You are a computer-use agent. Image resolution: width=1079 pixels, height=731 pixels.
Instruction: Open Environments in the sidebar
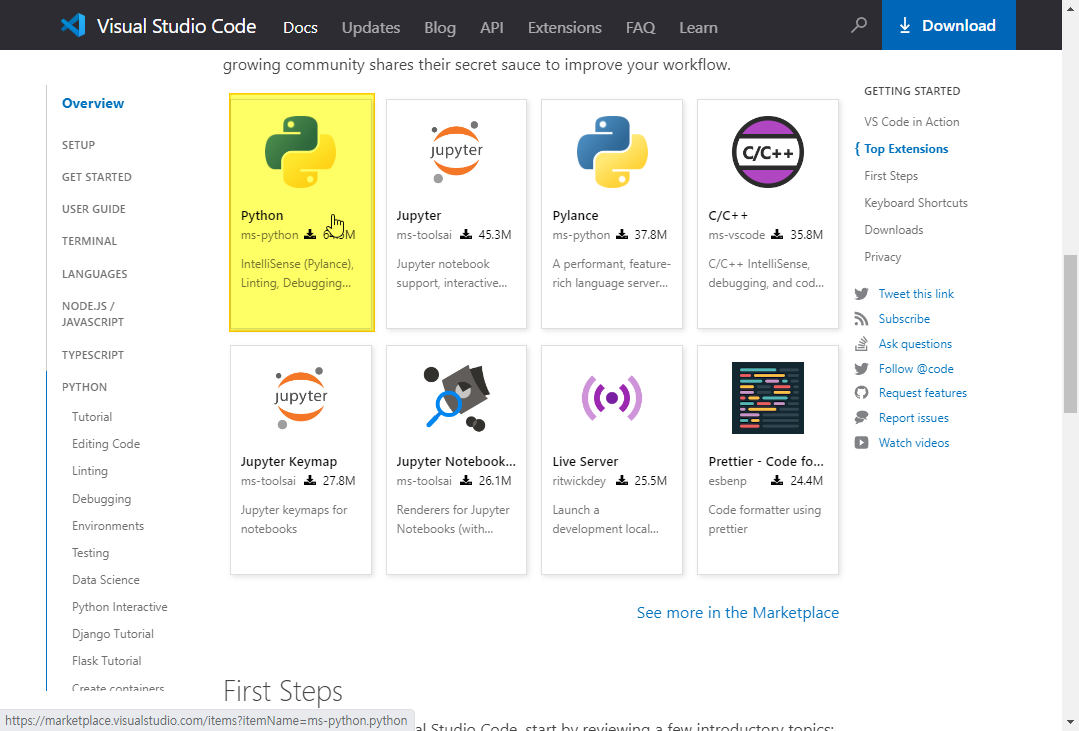[x=108, y=526]
